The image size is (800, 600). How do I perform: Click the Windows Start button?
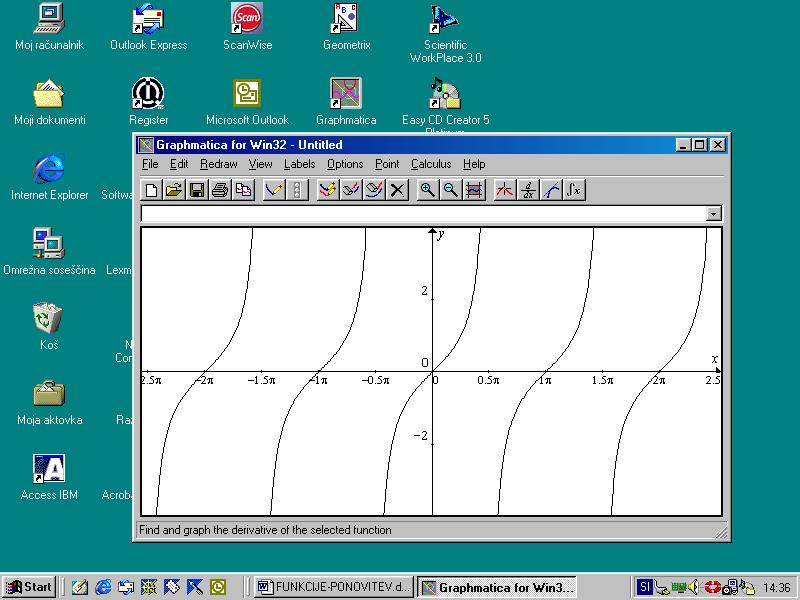29,587
